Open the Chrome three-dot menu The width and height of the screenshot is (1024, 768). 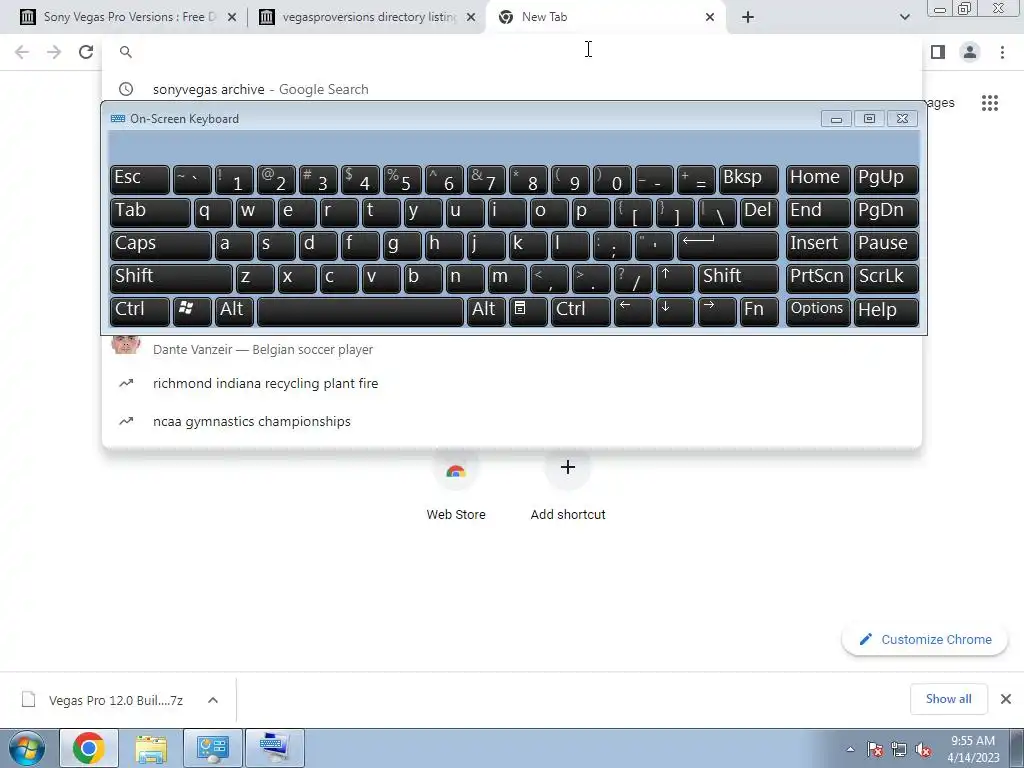point(1002,52)
